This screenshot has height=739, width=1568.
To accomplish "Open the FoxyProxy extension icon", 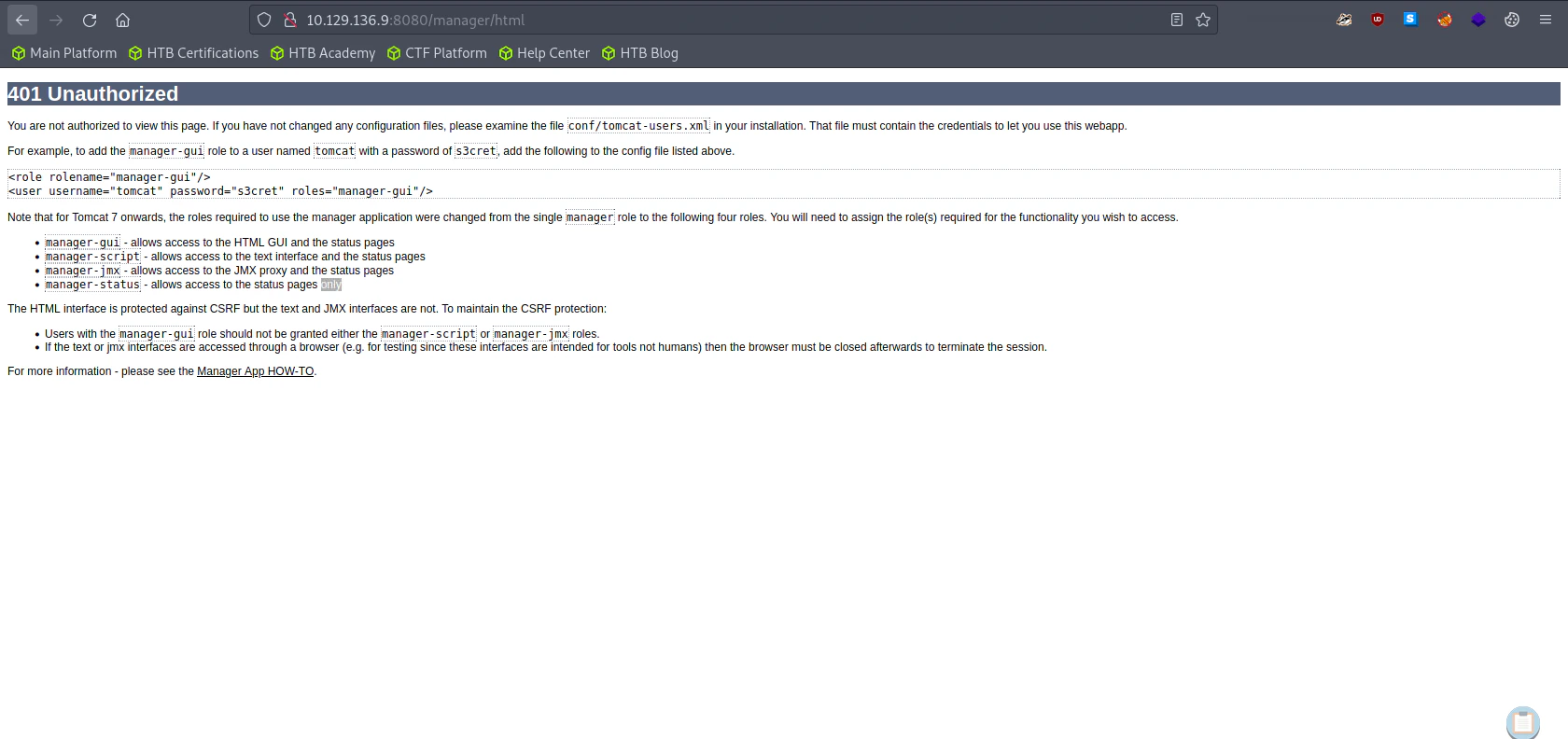I will (x=1445, y=20).
